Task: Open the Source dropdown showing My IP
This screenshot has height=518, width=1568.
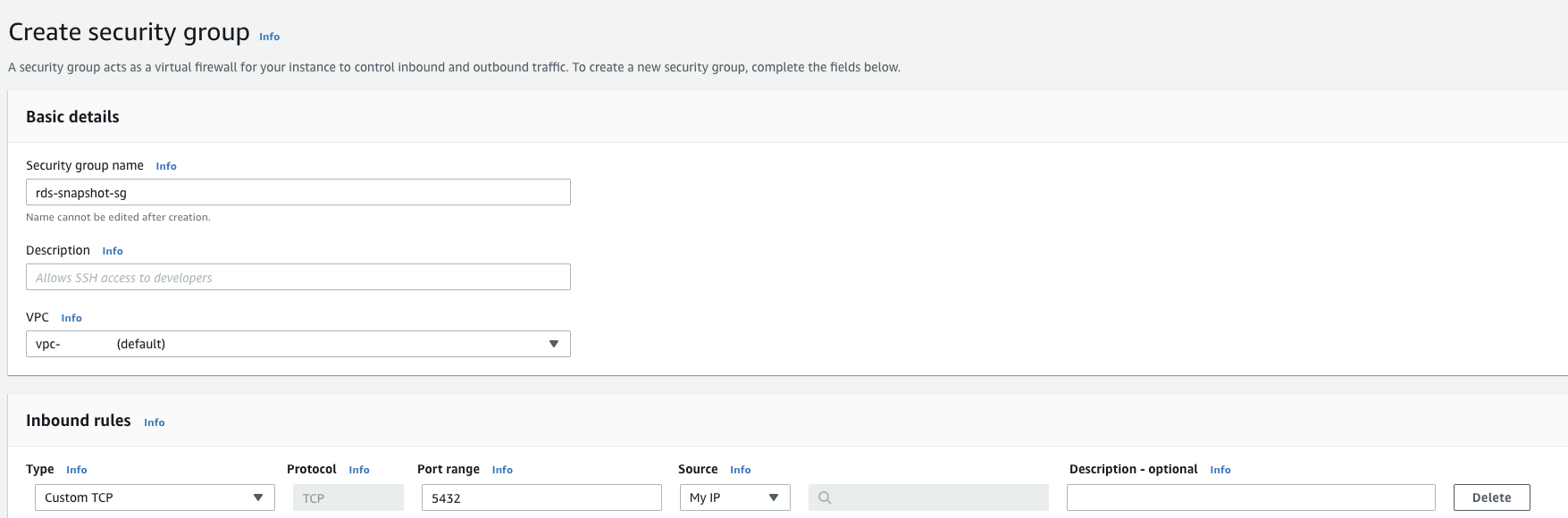Action: pyautogui.click(x=735, y=497)
